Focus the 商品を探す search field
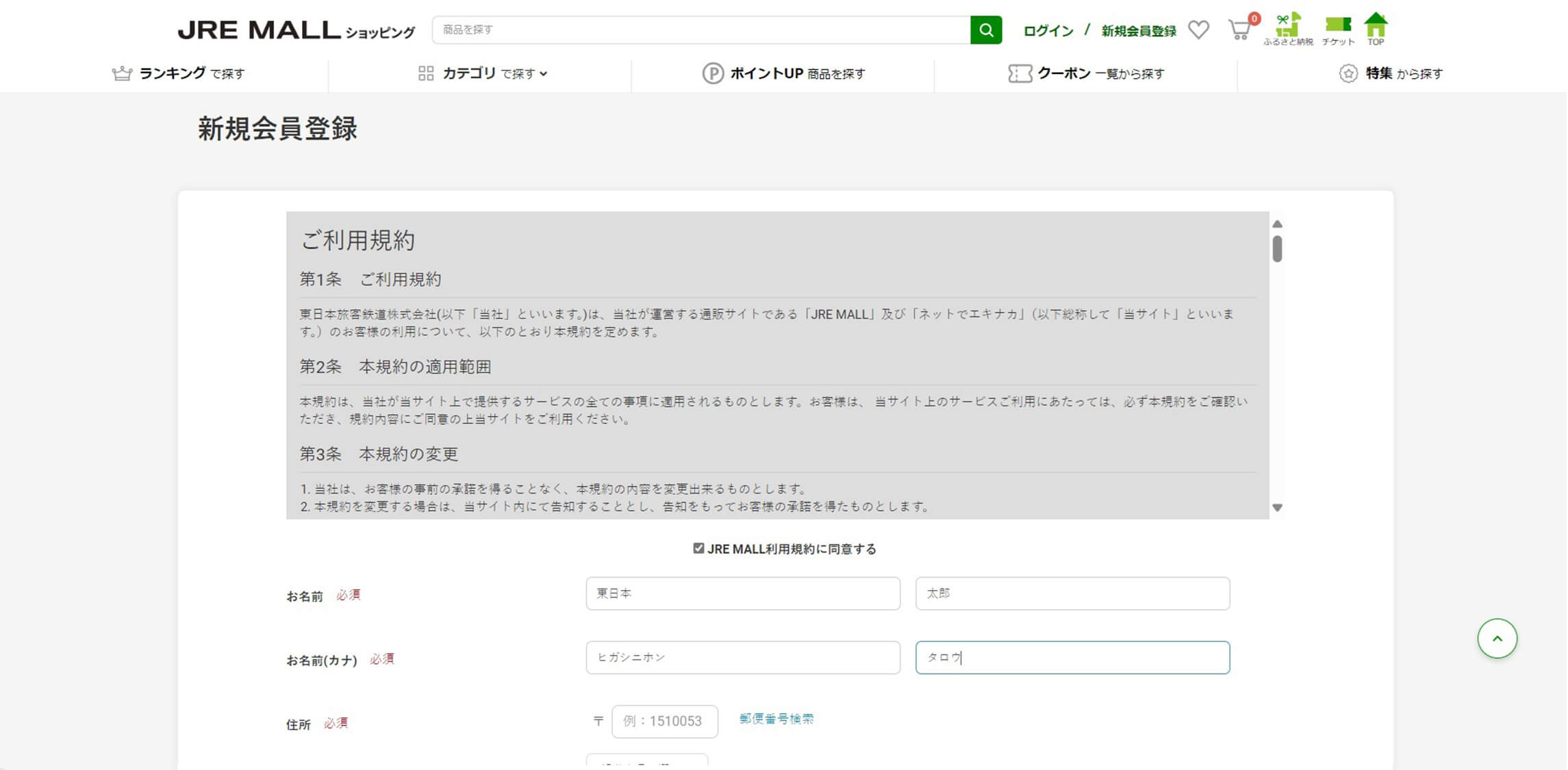The height and width of the screenshot is (770, 1568). pos(701,30)
